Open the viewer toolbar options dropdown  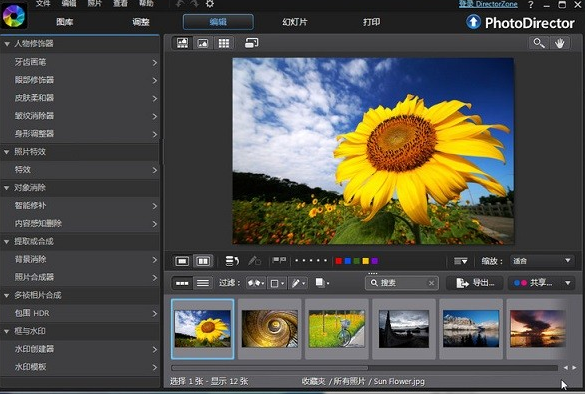tap(460, 261)
